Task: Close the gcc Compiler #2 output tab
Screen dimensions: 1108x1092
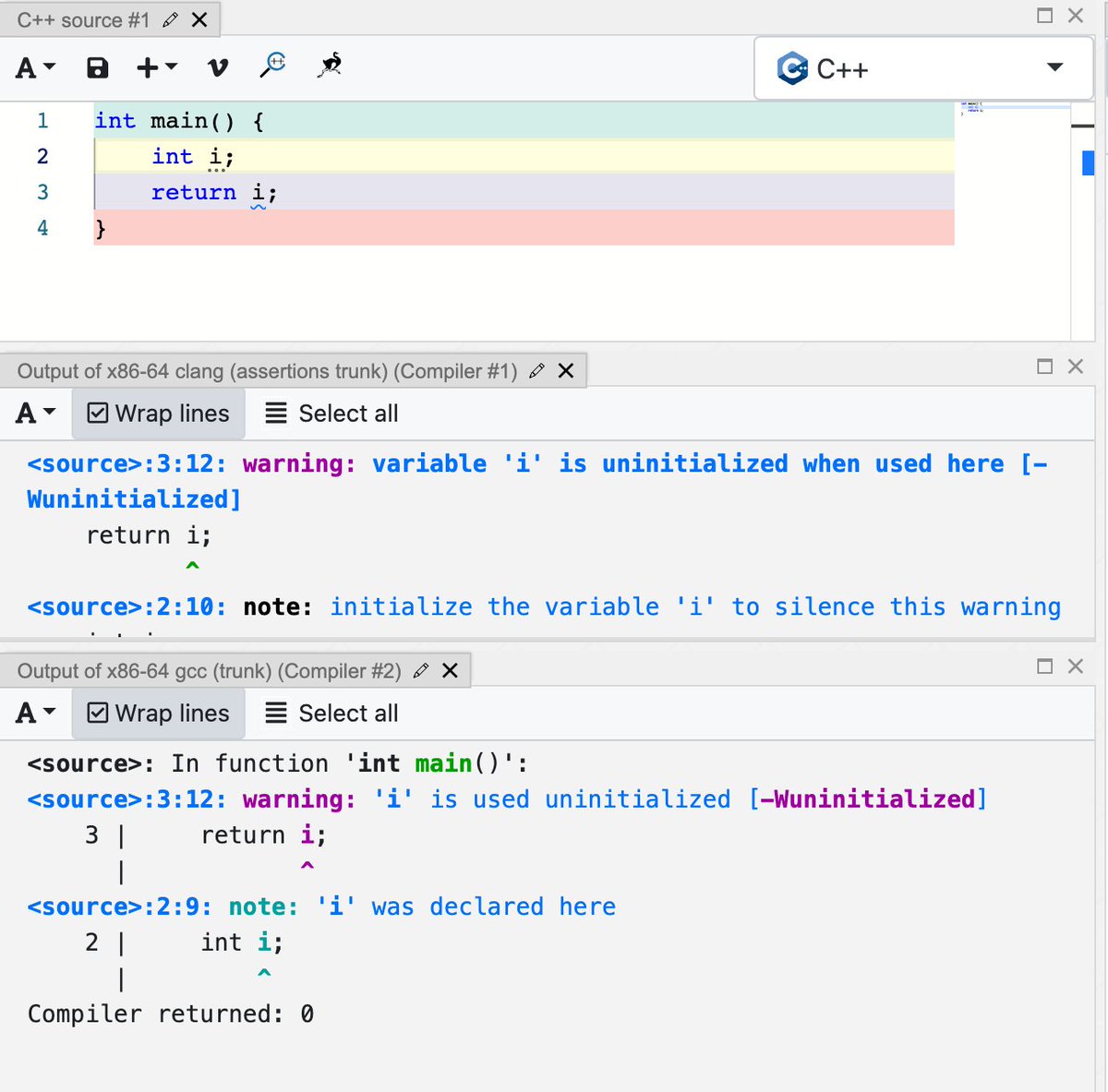Action: pos(450,671)
